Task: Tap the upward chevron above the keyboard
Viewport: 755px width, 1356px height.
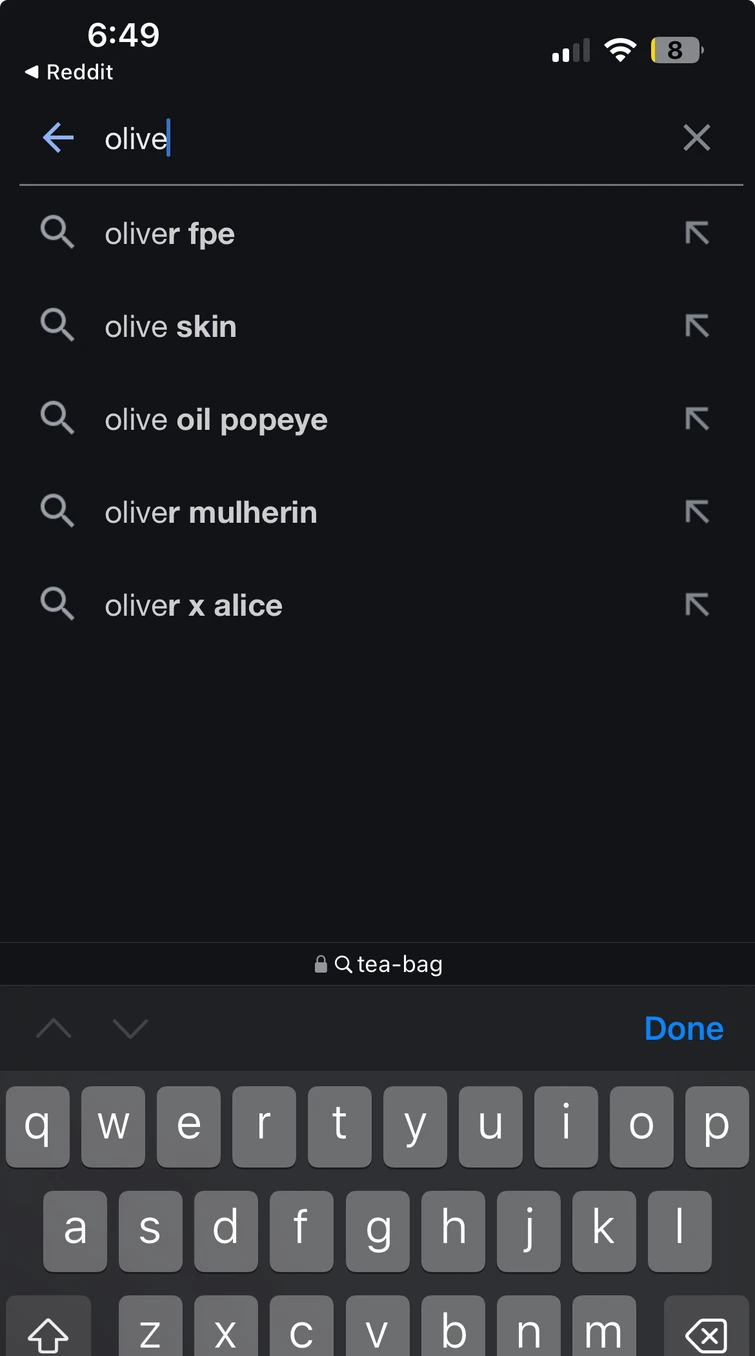Action: click(54, 1028)
